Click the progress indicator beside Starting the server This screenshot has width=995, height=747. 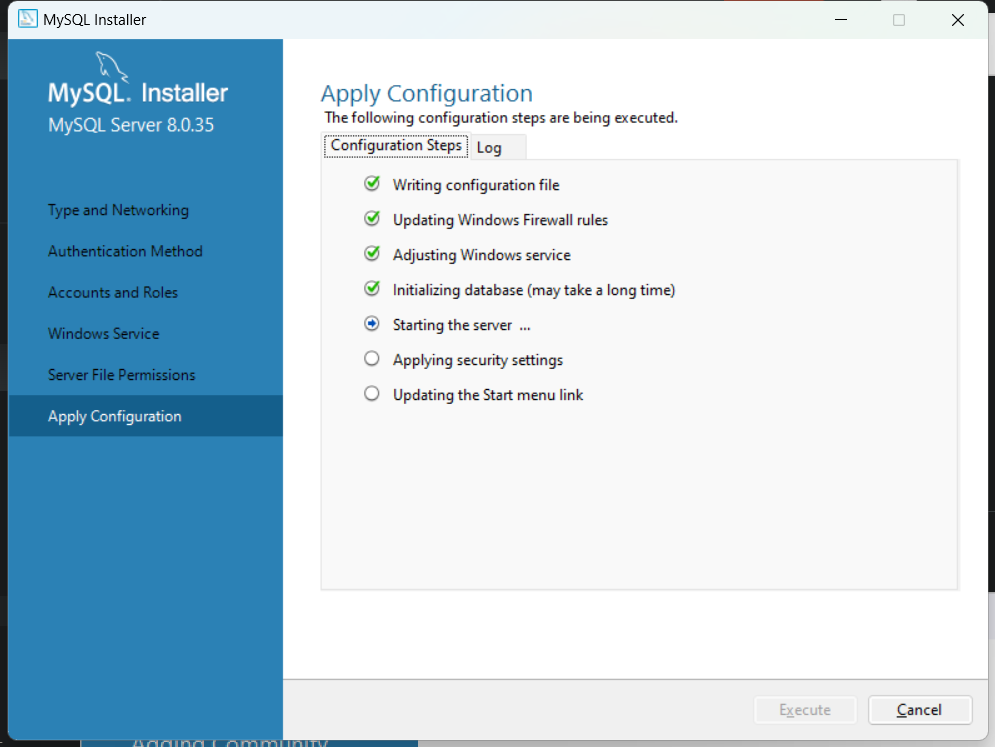(372, 324)
